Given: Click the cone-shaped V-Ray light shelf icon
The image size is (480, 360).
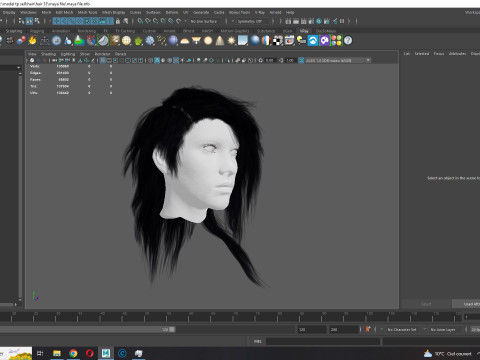Looking at the screenshot, I should tap(220, 41).
